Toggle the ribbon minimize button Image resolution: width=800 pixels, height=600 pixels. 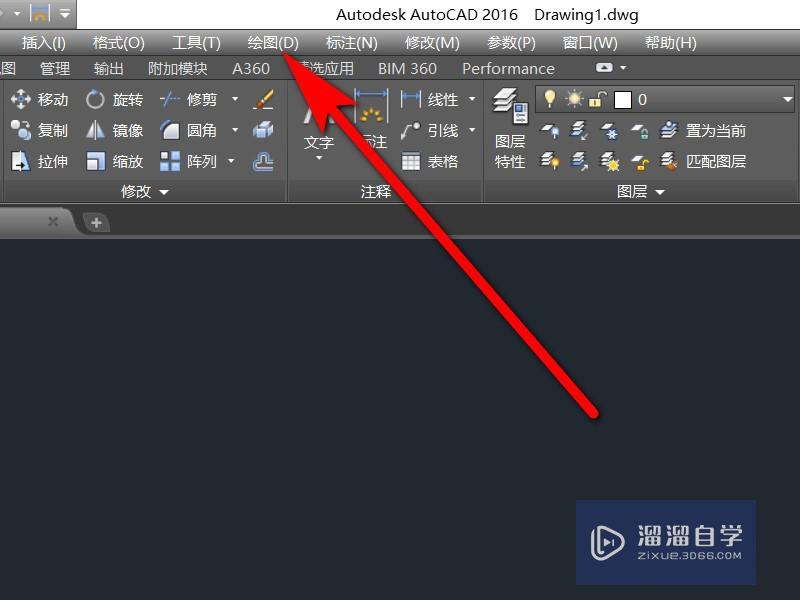click(x=604, y=68)
